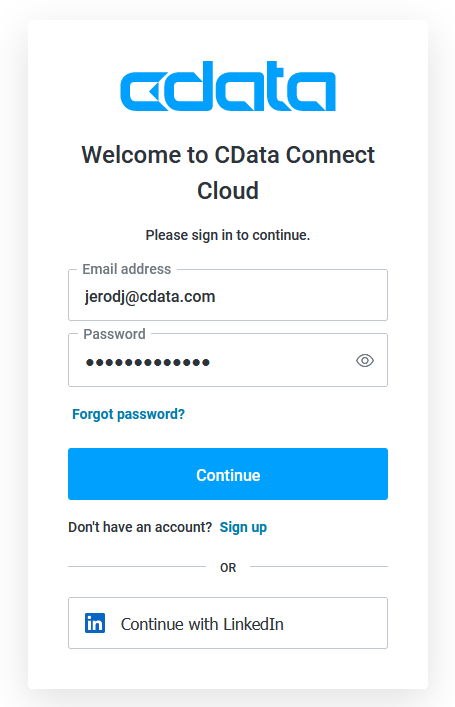Click the LinkedIn logo icon
The image size is (455, 707).
pos(95,623)
